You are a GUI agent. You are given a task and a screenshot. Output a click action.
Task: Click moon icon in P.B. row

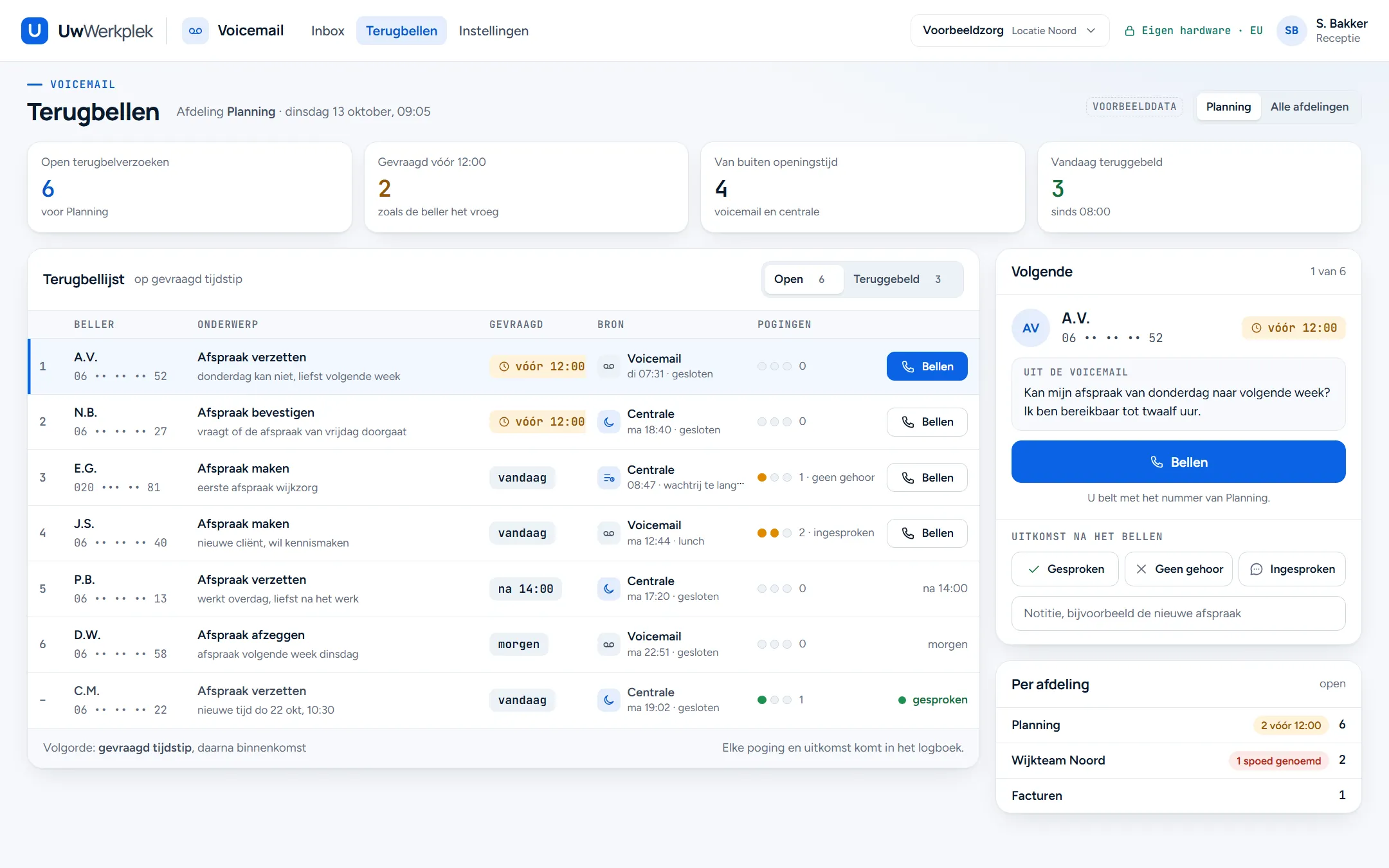608,589
